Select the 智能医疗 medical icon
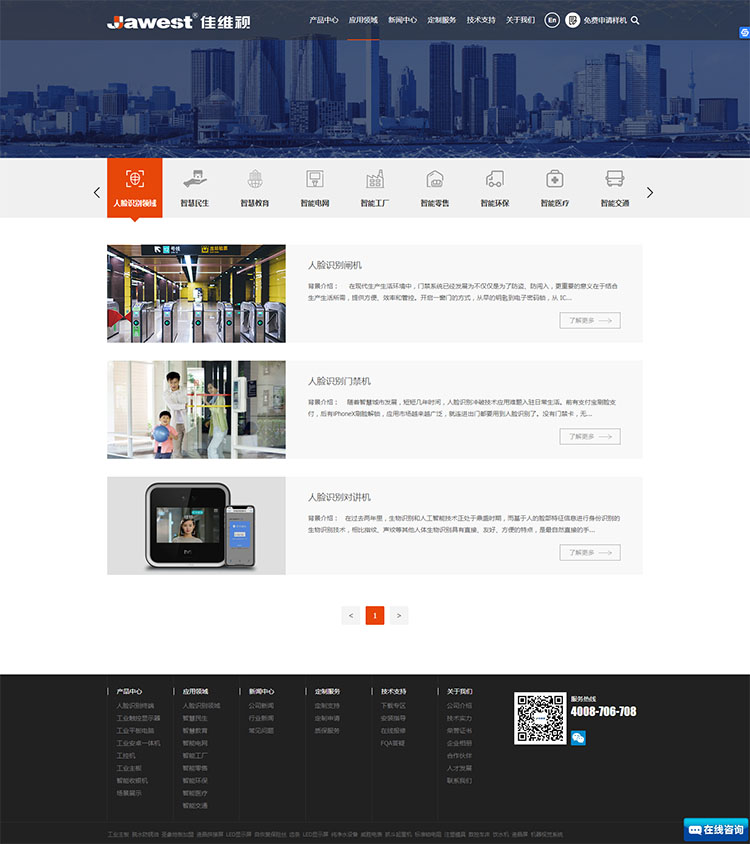Screen dimensions: 750x844 [x=555, y=180]
